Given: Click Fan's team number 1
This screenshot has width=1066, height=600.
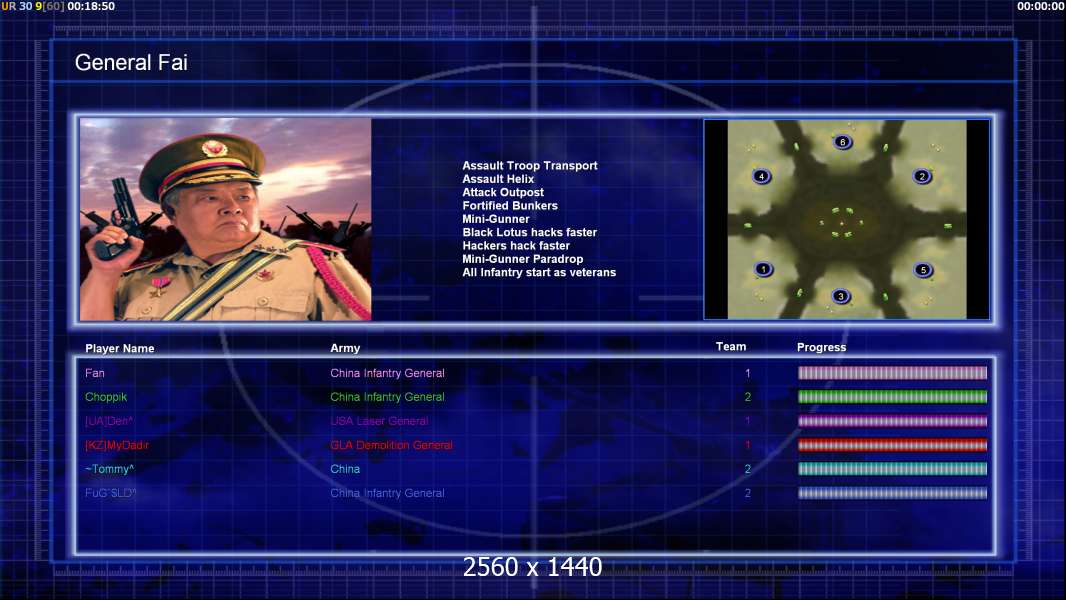Looking at the screenshot, I should click(x=748, y=373).
